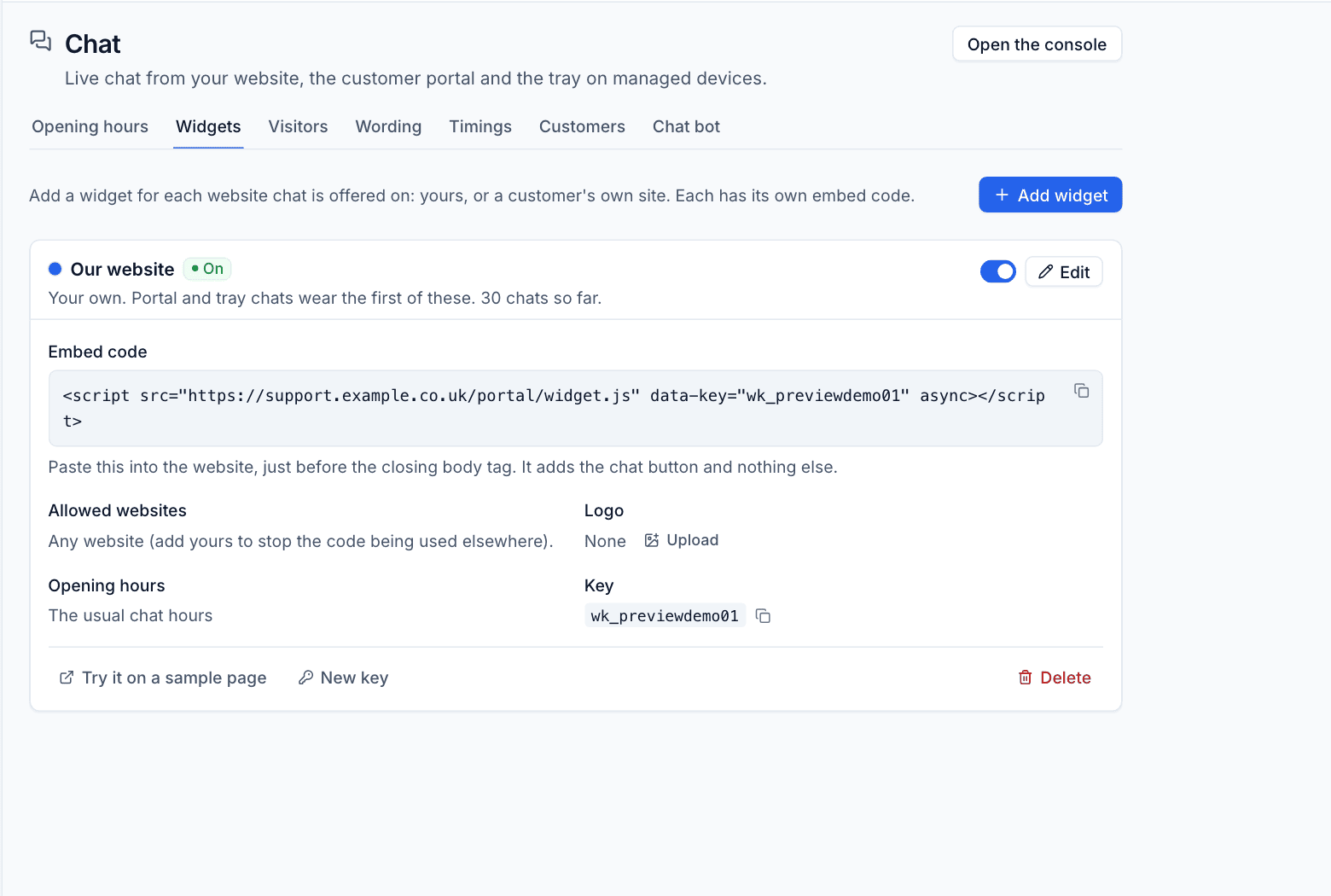Click the Opening hours heading inside the widget card

click(x=107, y=585)
